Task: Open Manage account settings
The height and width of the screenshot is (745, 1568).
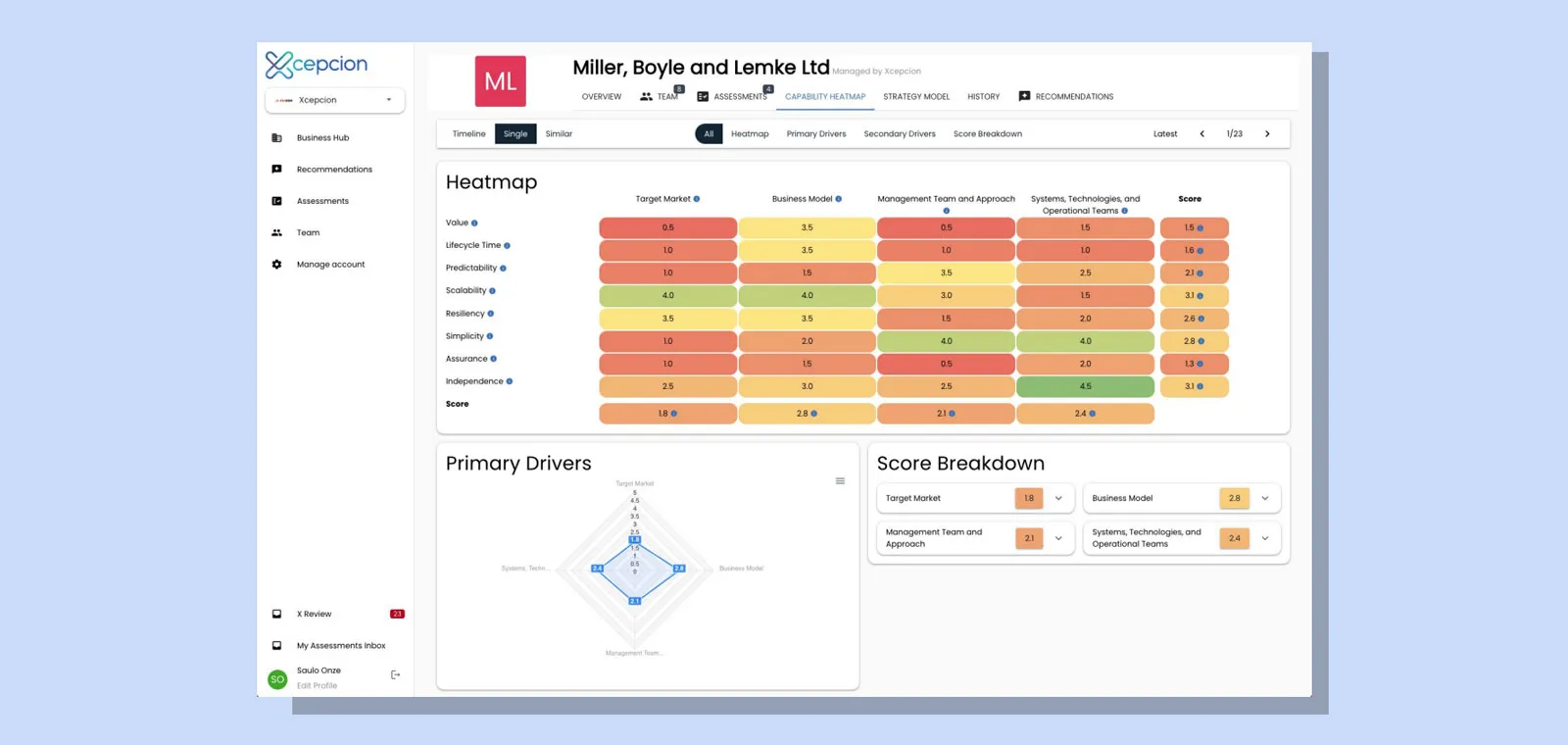Action: coord(330,265)
